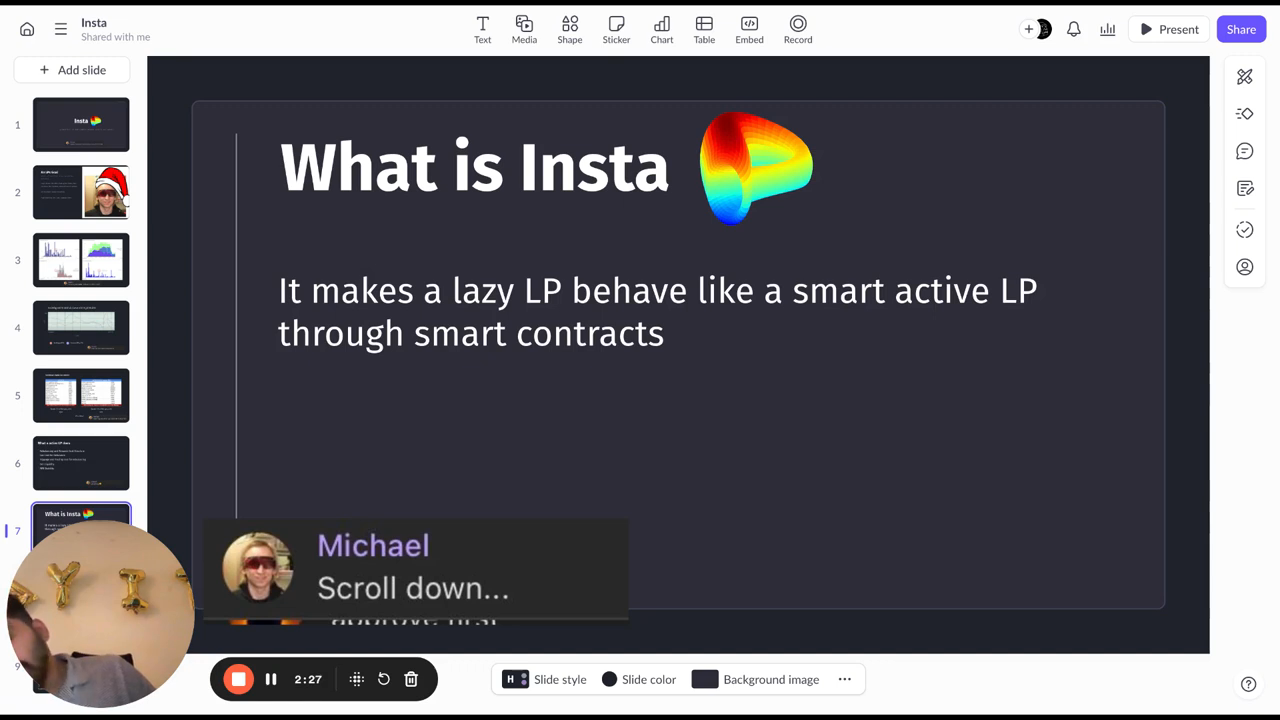Select slide 3 thumbnail with charts

[81, 260]
